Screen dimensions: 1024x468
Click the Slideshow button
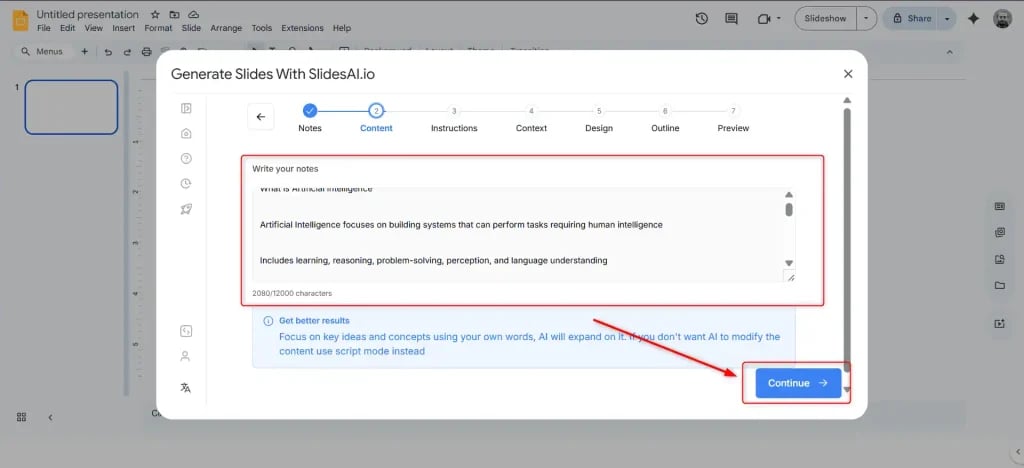point(825,19)
